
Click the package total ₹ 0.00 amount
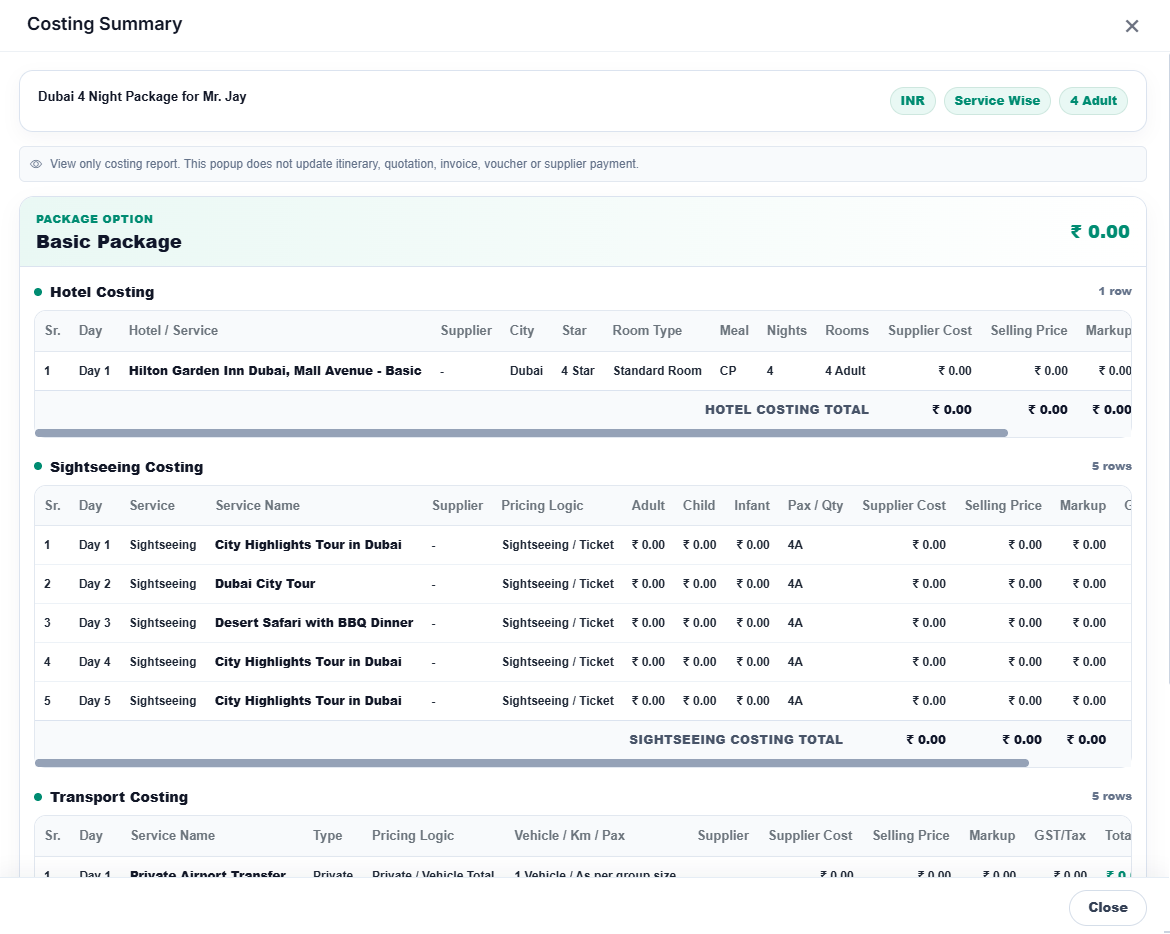tap(1100, 232)
